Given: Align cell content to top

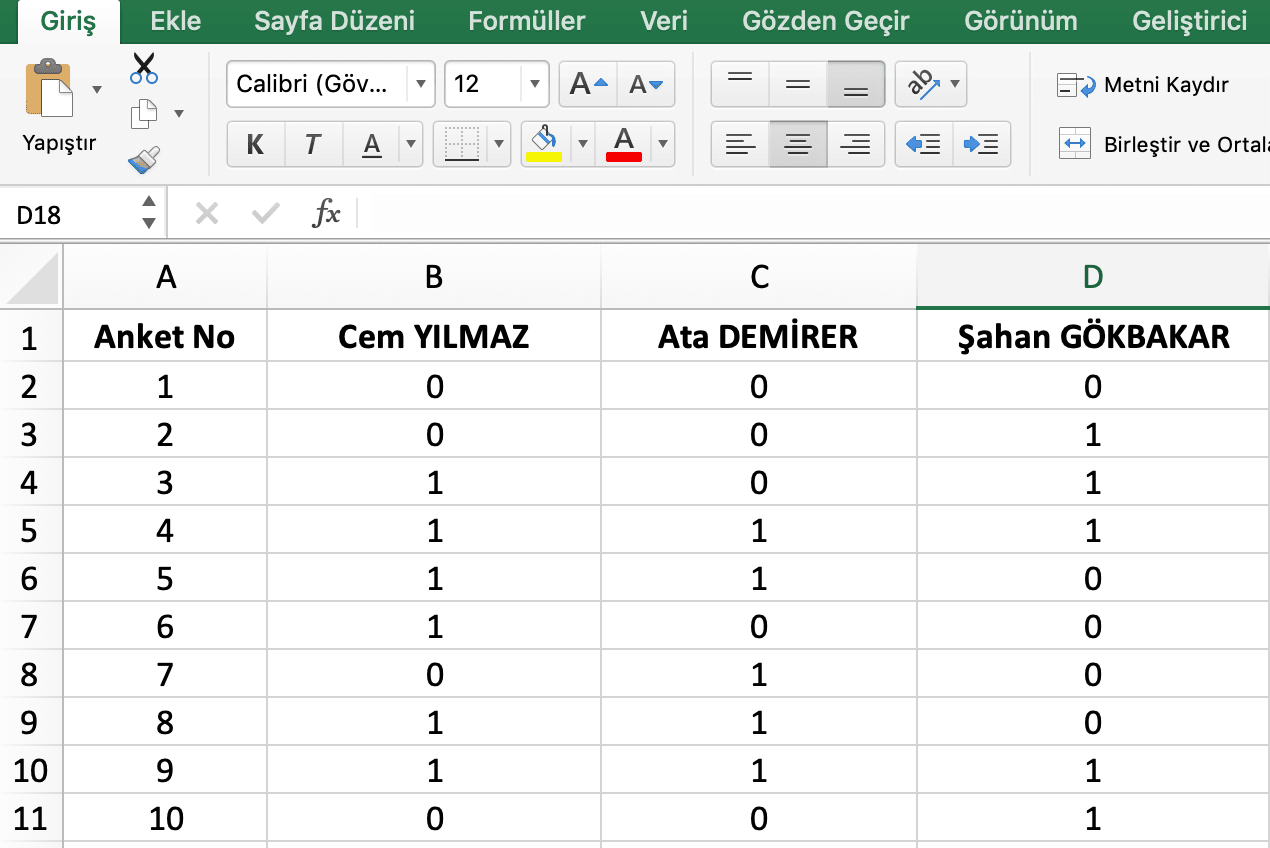Looking at the screenshot, I should 740,85.
